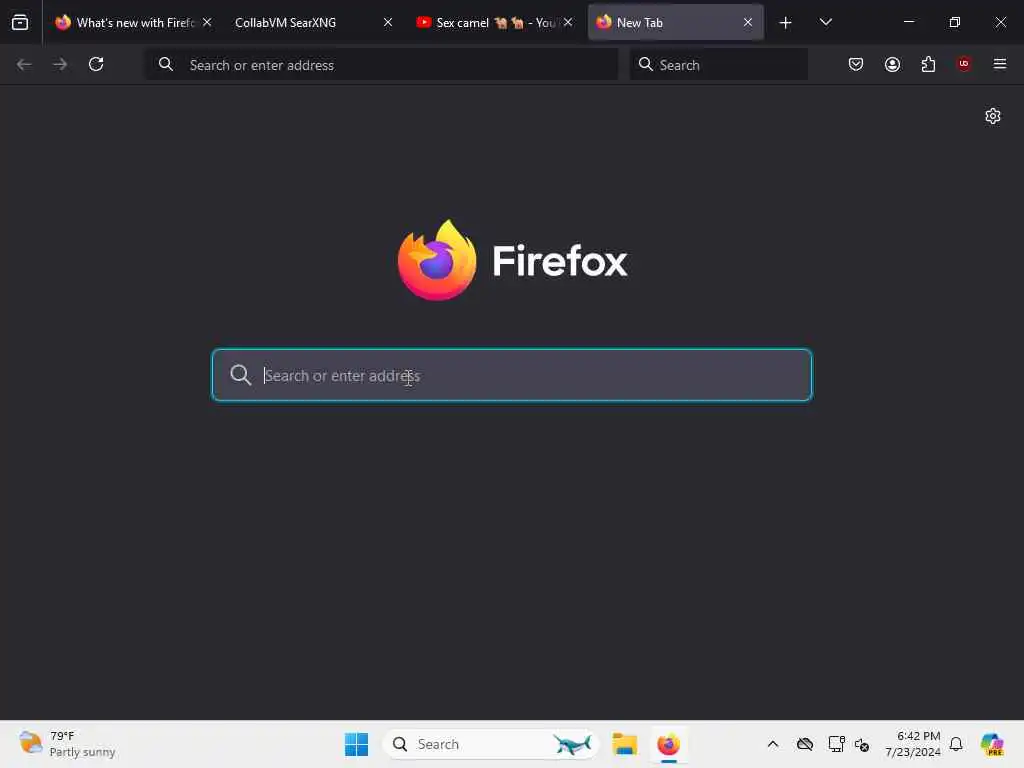Open the Firefox account icon

tap(892, 64)
